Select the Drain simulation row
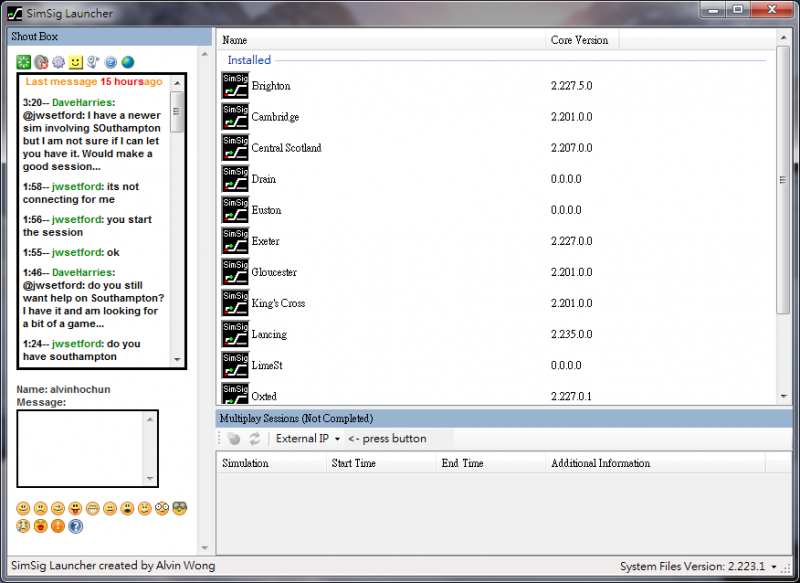This screenshot has width=800, height=583. [497, 179]
